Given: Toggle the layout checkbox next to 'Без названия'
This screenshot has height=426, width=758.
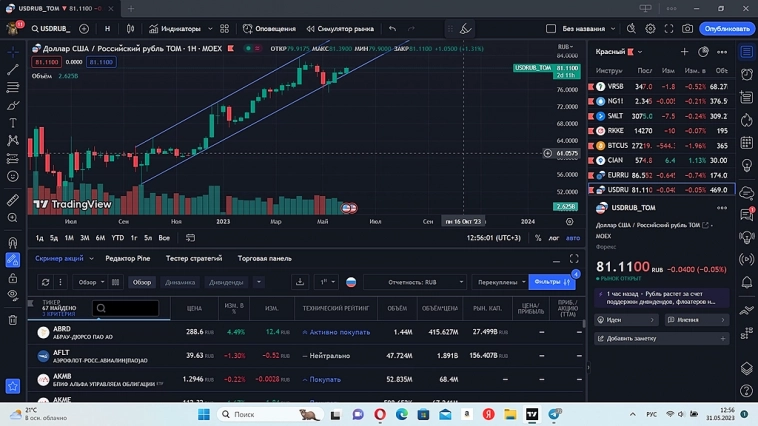Looking at the screenshot, I should click(551, 29).
